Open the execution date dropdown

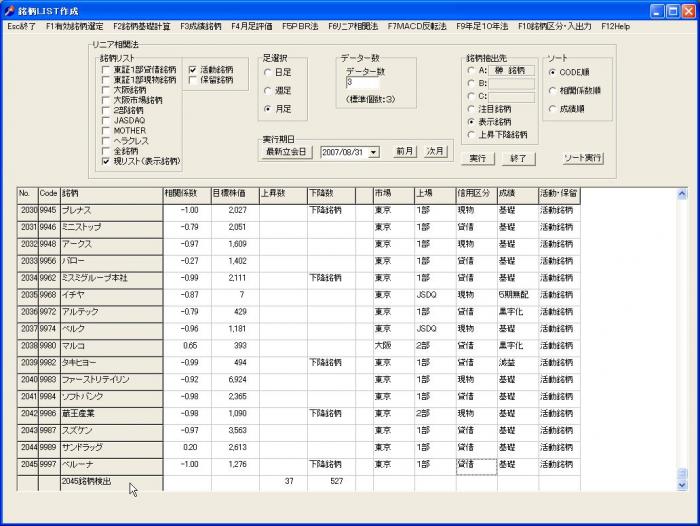pyautogui.click(x=373, y=152)
